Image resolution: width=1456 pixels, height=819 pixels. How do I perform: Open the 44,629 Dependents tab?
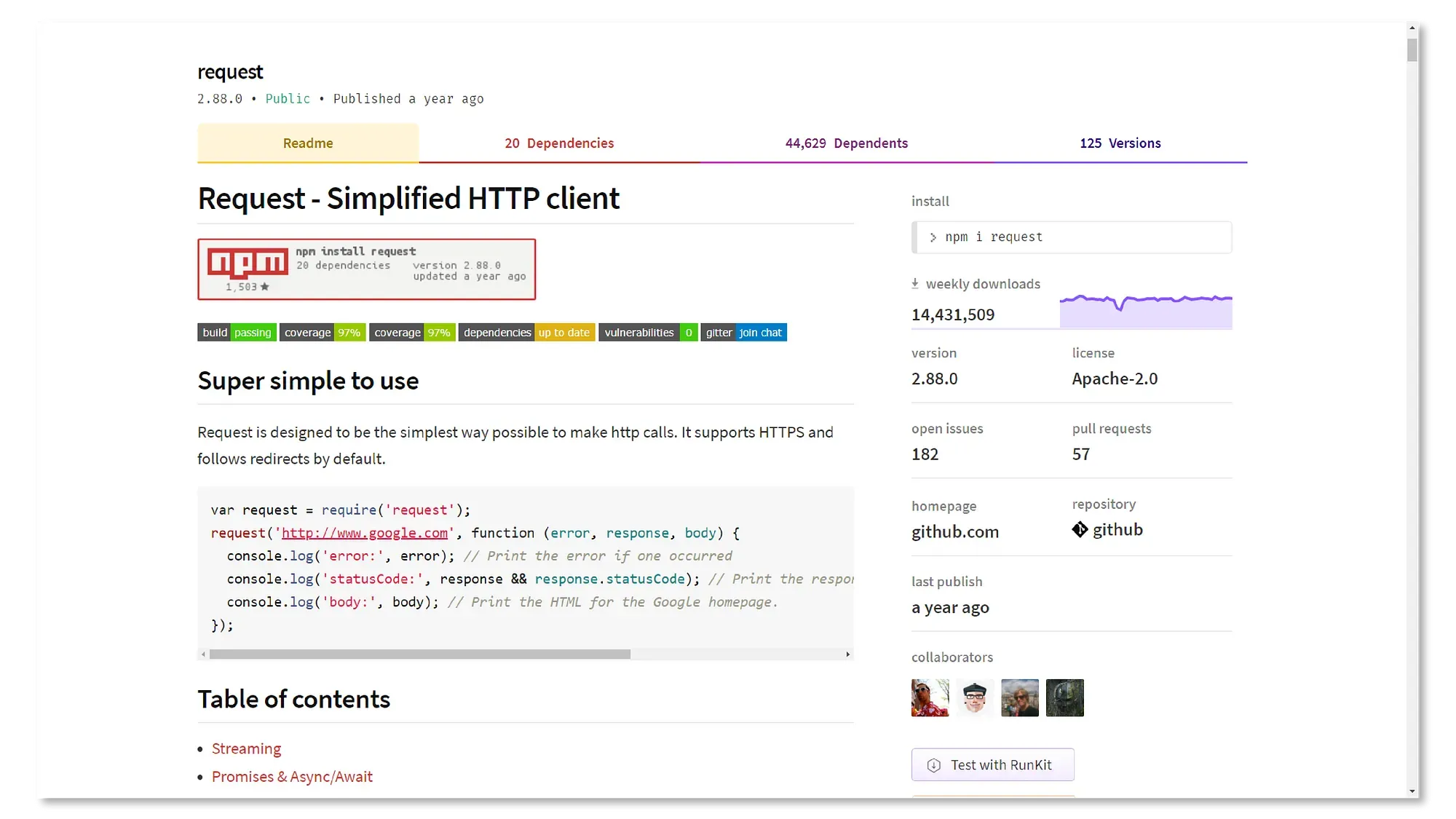tap(846, 143)
